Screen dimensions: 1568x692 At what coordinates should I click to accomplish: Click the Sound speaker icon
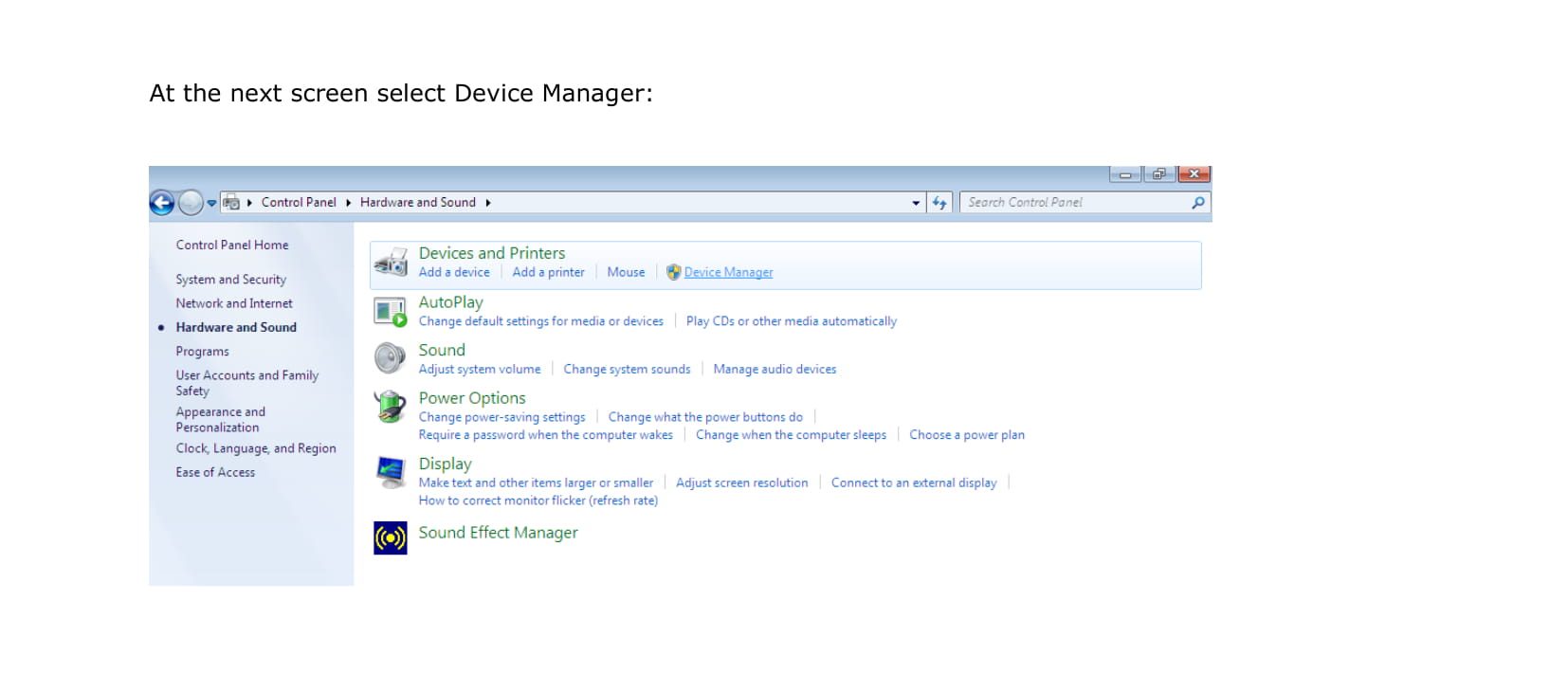point(390,358)
